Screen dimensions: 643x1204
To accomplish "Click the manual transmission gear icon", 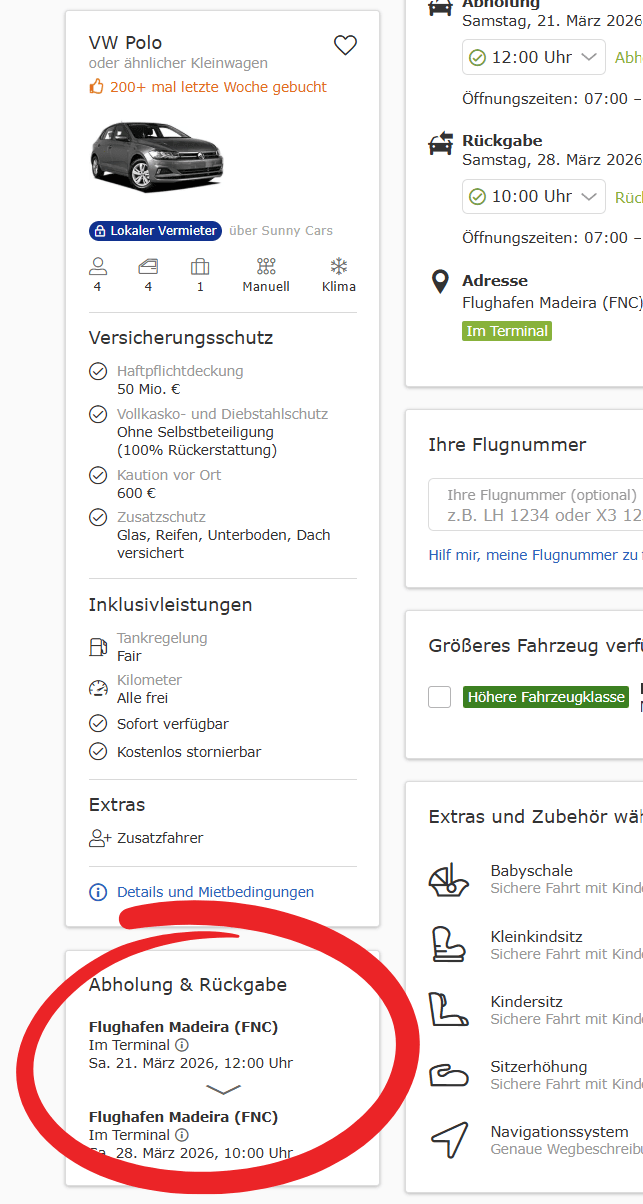I will 266,266.
